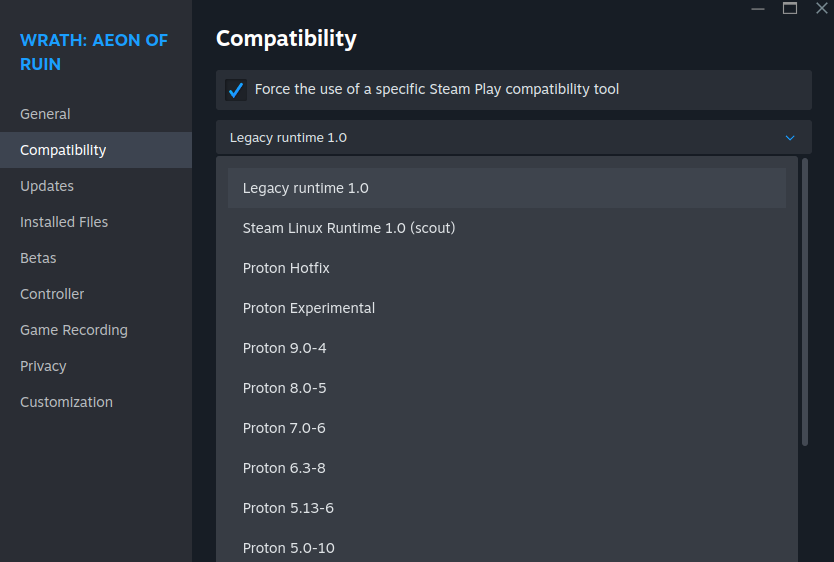Image resolution: width=834 pixels, height=562 pixels.
Task: Toggle the force Steam Play compatibility checkbox
Action: [x=236, y=90]
